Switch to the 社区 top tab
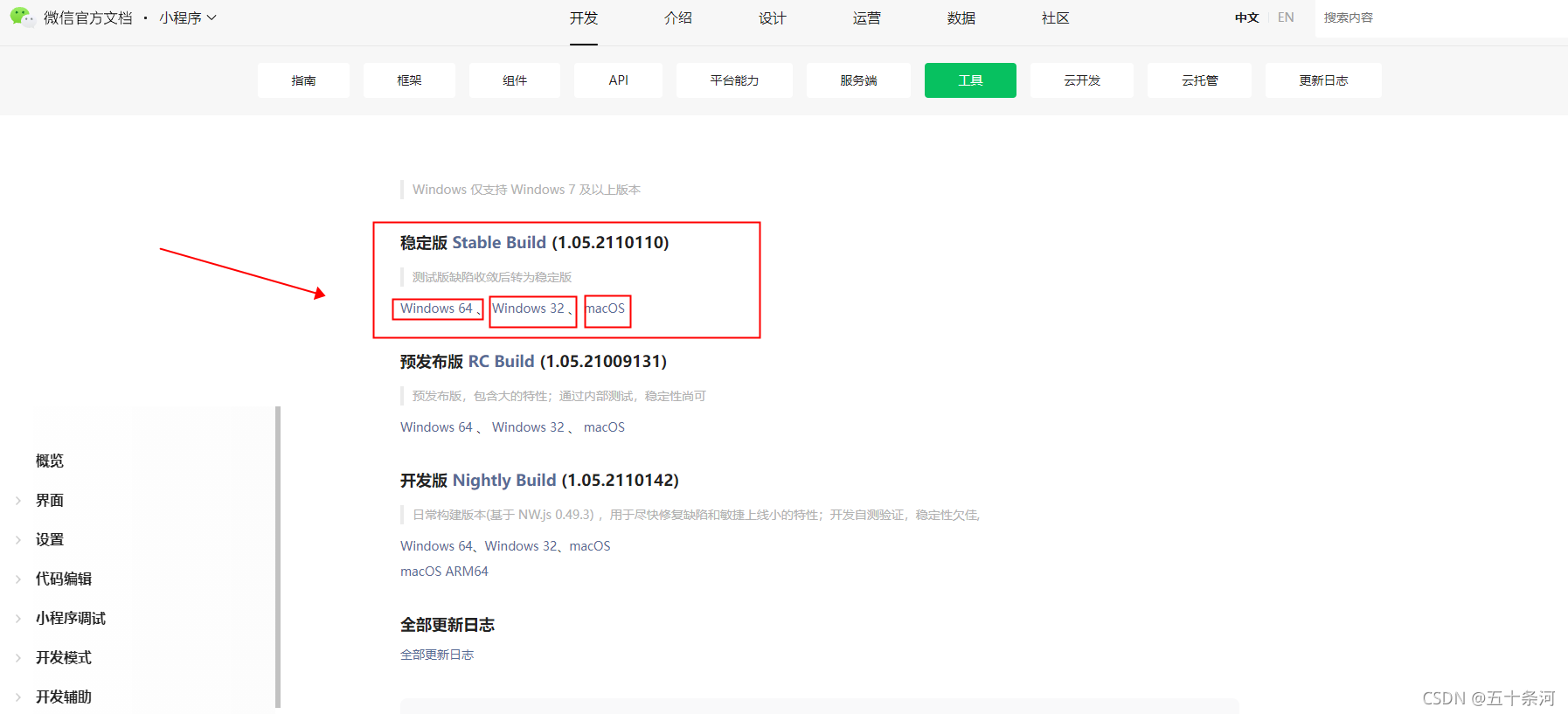The image size is (1568, 714). tap(1056, 18)
